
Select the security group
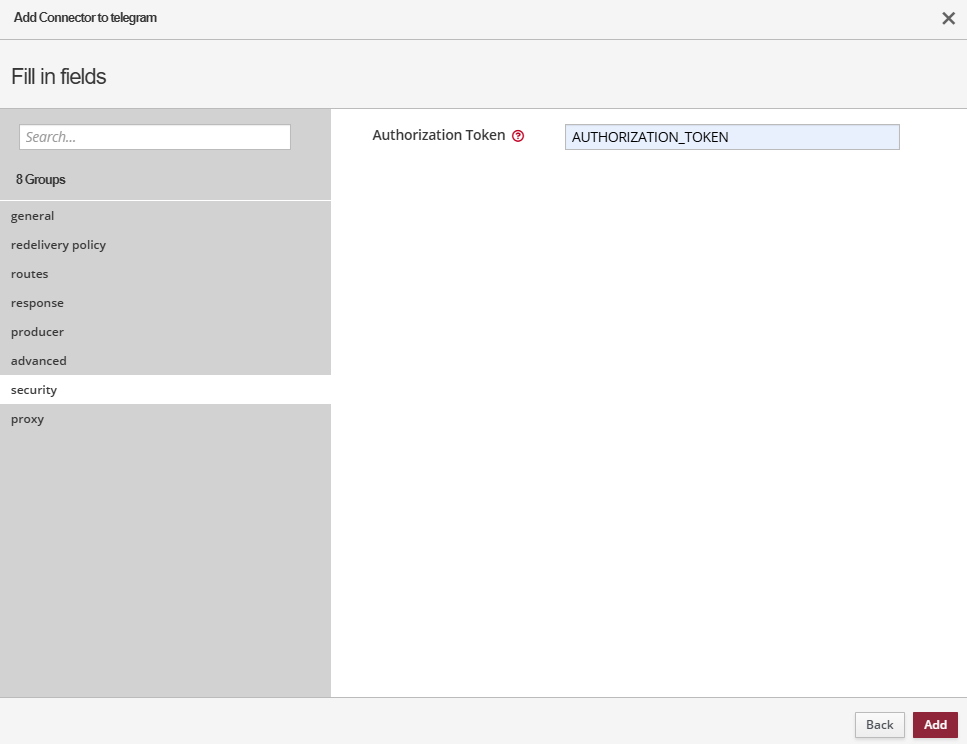(x=34, y=390)
